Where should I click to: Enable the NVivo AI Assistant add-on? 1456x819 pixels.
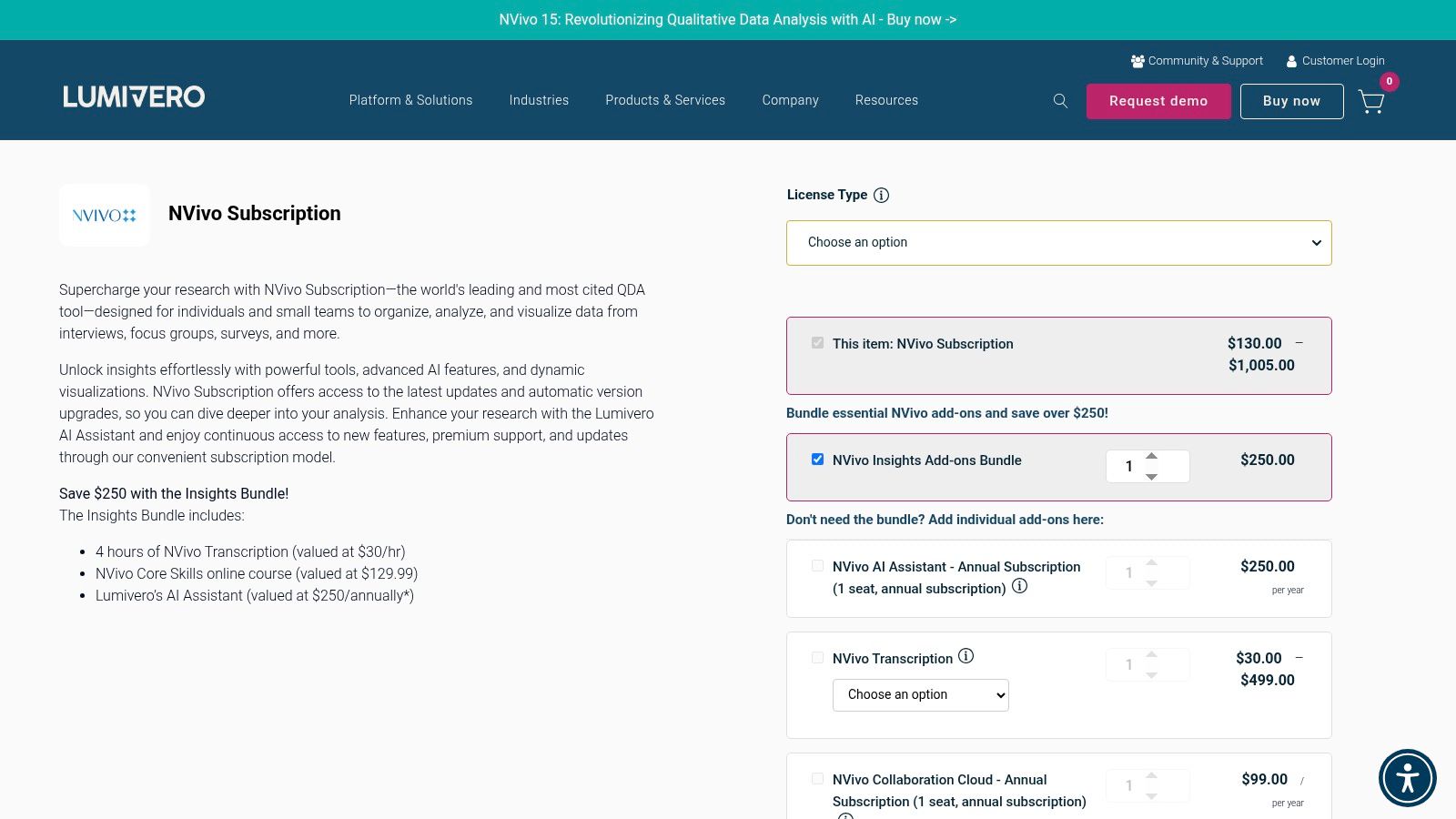pyautogui.click(x=817, y=566)
